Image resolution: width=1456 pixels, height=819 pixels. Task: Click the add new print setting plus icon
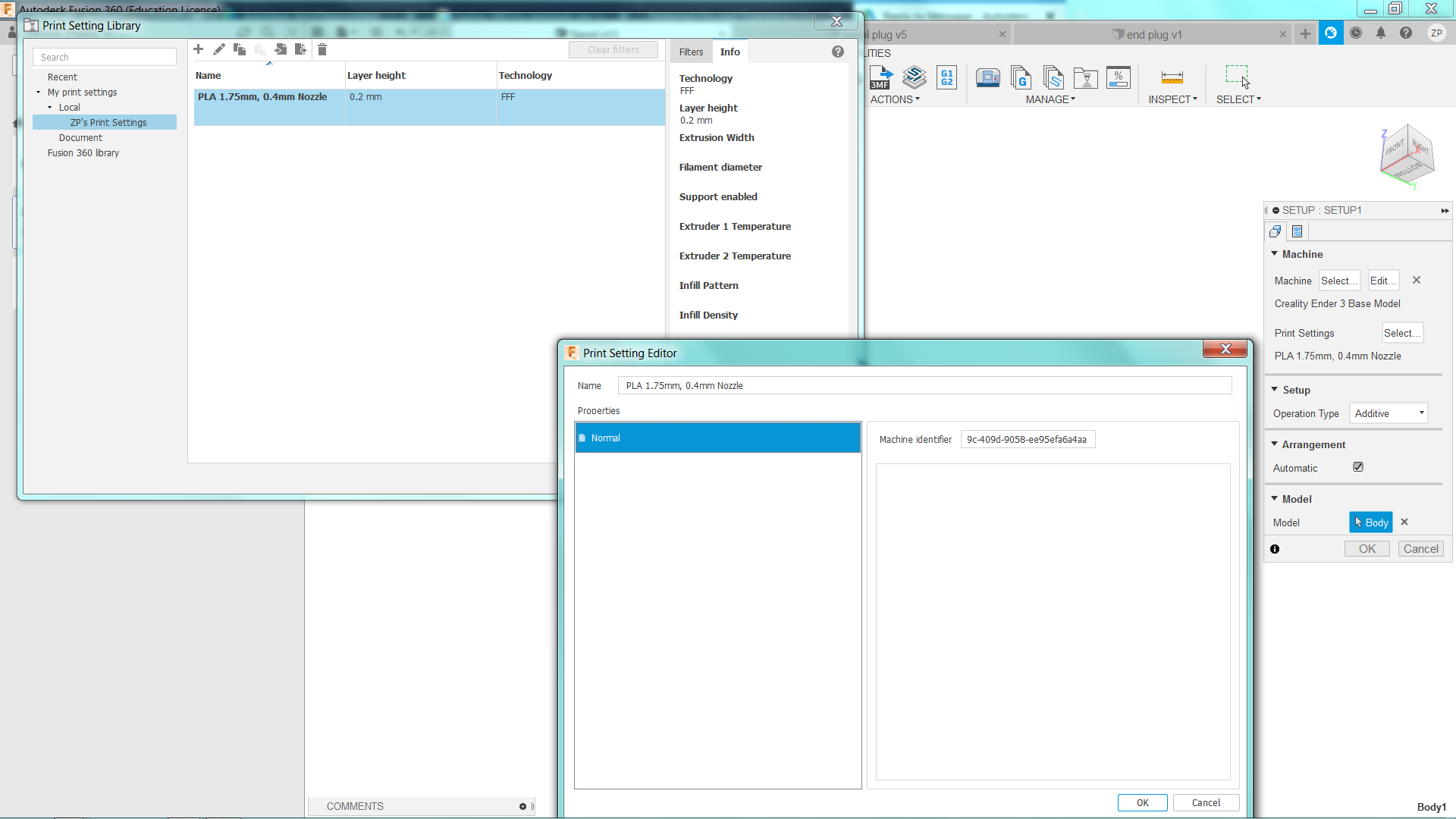(199, 49)
